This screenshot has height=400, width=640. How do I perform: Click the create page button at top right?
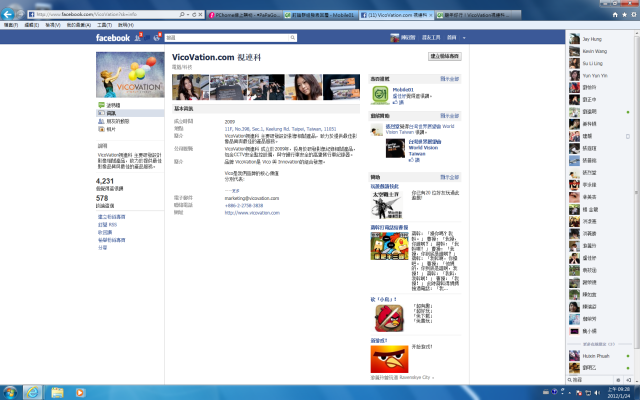(x=445, y=56)
